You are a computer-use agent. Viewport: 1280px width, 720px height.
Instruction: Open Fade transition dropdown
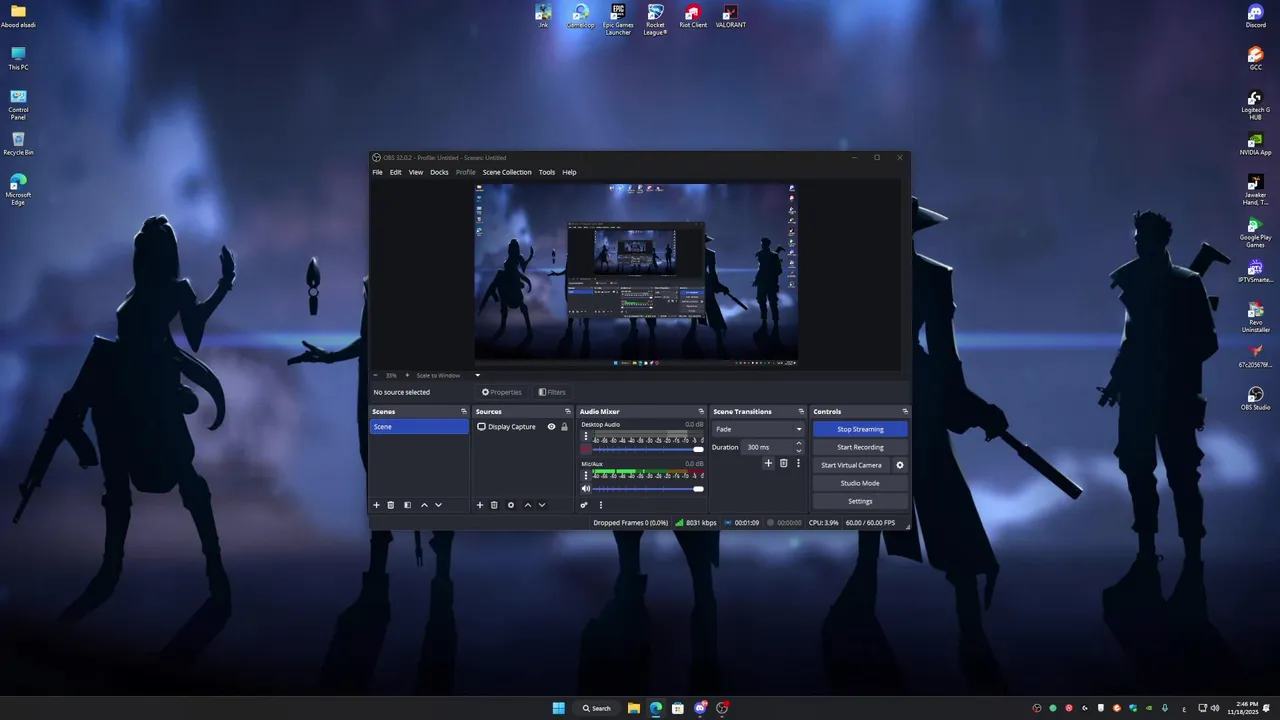[757, 429]
